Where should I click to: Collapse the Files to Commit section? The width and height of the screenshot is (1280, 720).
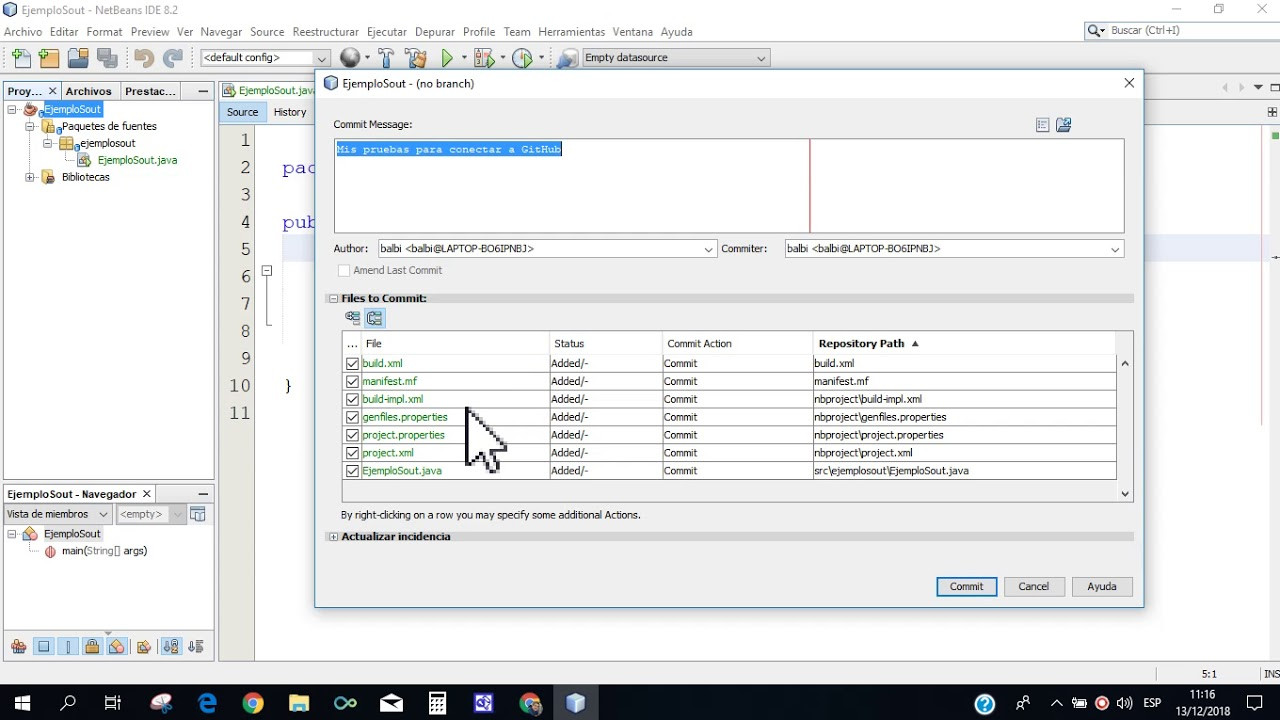[x=332, y=298]
